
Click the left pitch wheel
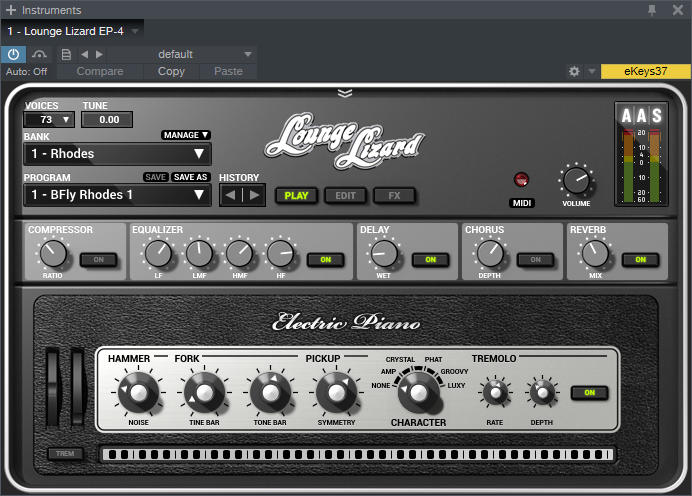[x=53, y=387]
